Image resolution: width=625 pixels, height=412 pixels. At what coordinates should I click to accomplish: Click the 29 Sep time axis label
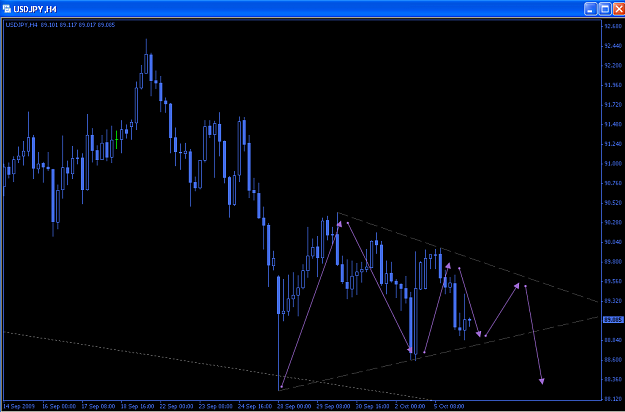(x=334, y=406)
